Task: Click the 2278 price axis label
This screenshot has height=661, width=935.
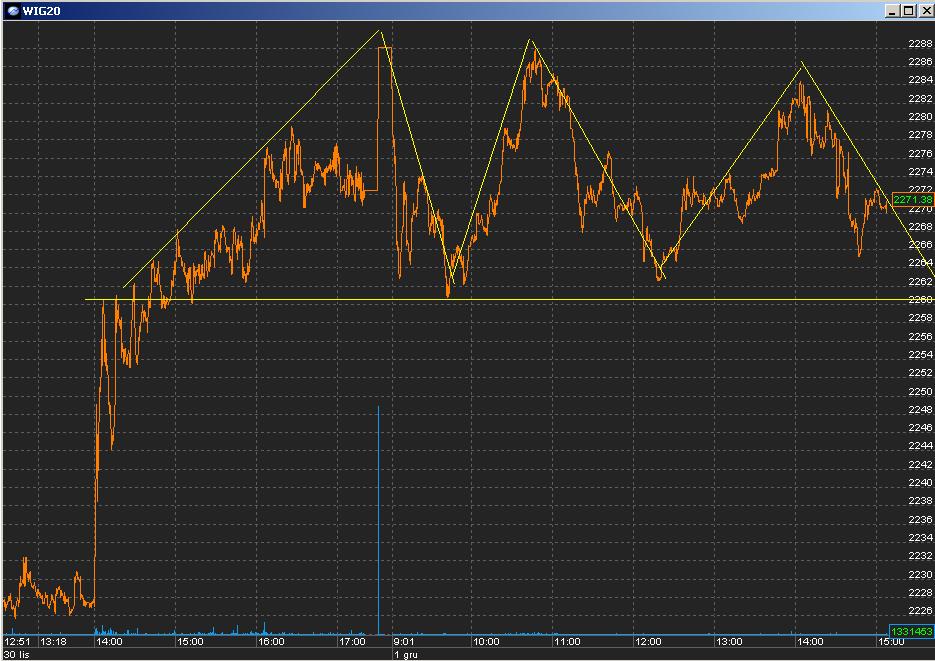Action: pos(919,135)
